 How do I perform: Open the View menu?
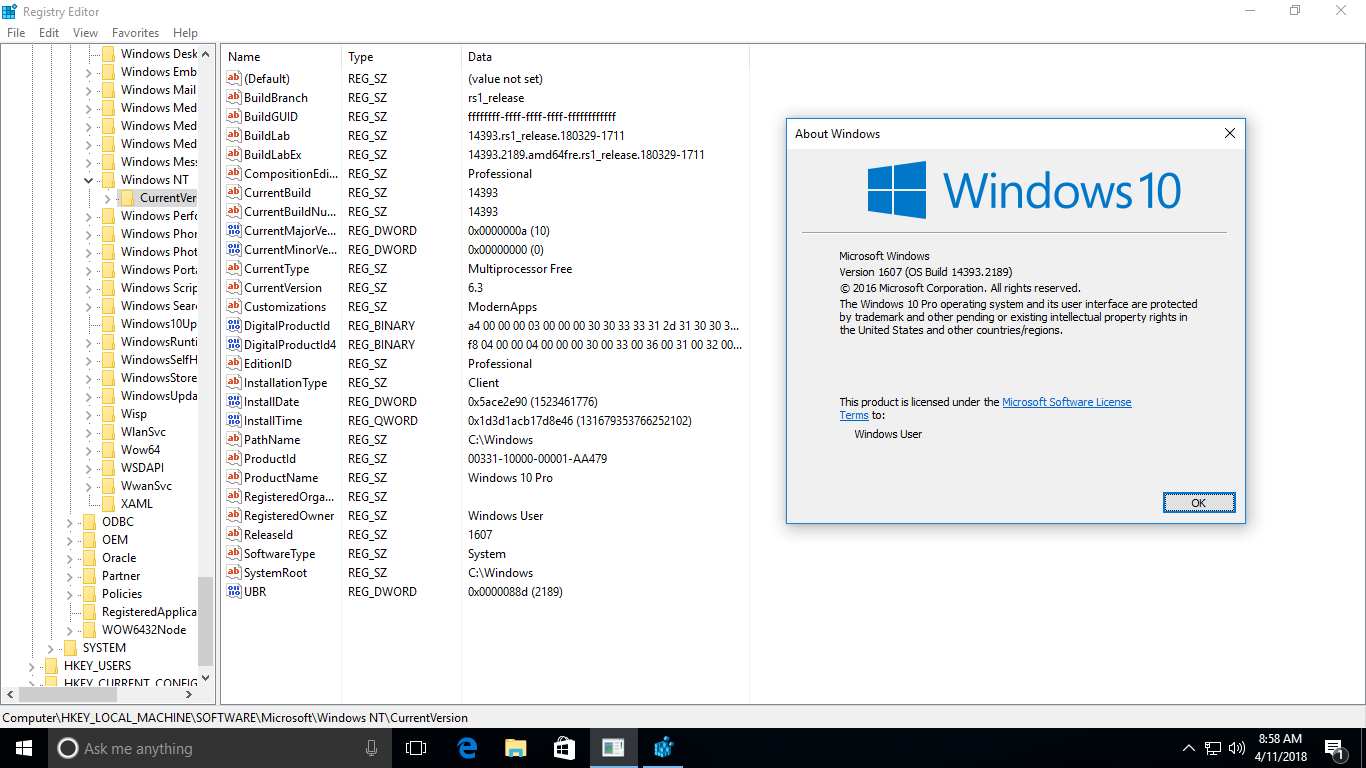click(x=85, y=33)
